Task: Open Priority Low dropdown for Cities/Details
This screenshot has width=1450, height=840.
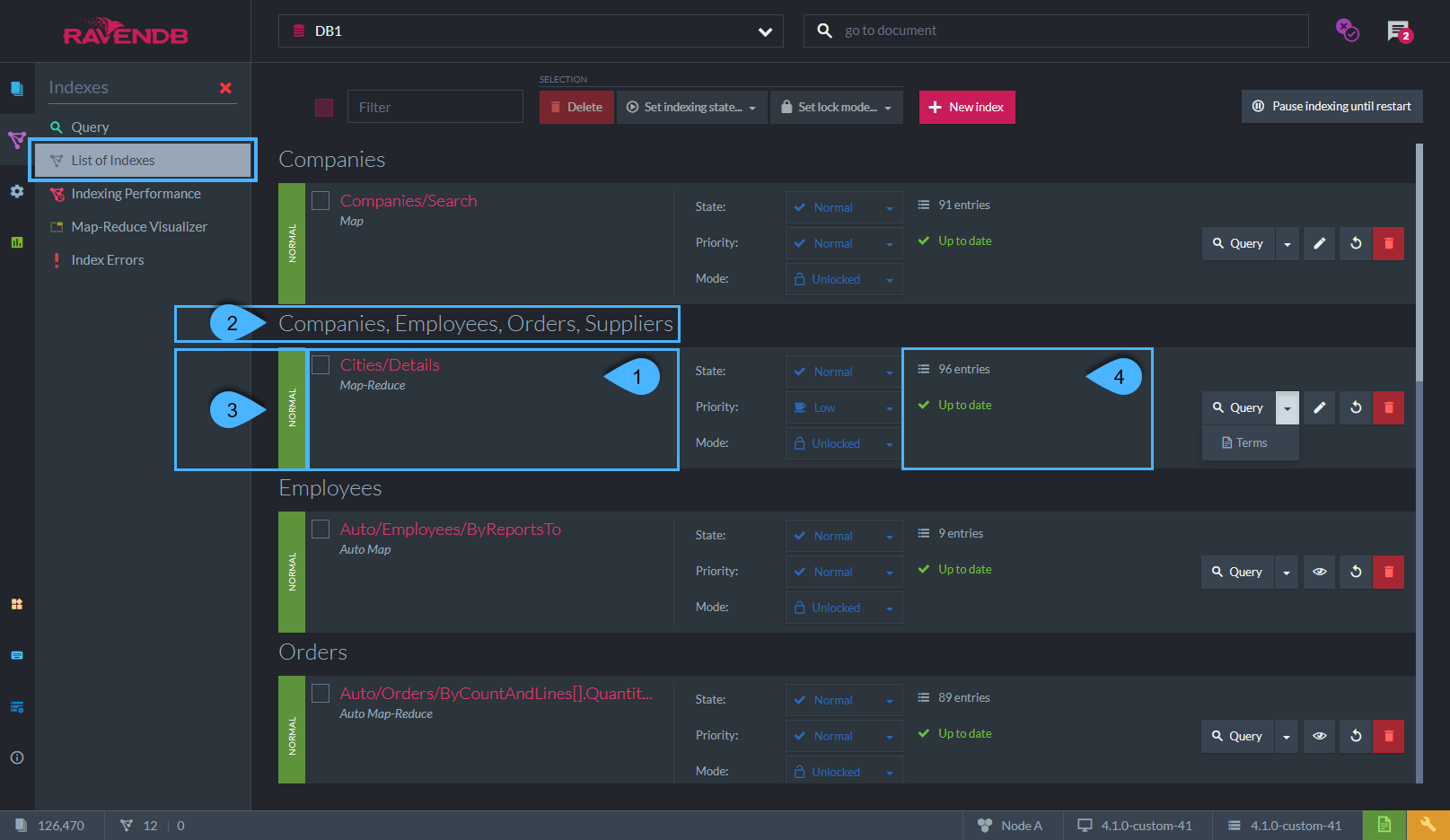Action: 844,407
